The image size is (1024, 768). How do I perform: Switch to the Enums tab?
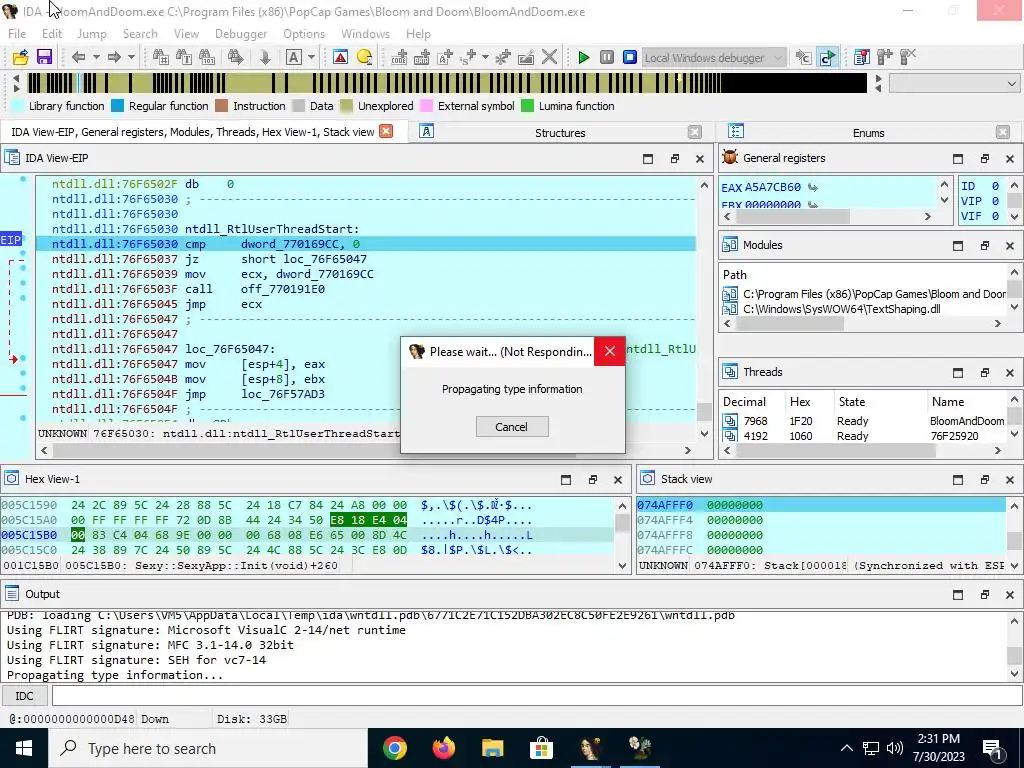(x=868, y=133)
